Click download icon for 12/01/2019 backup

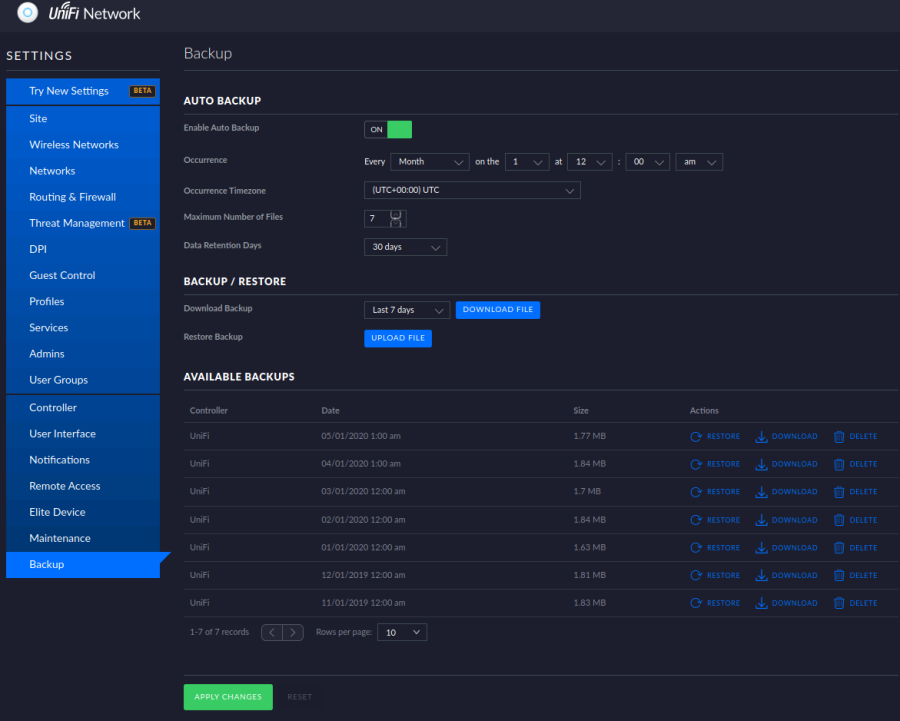(x=761, y=576)
